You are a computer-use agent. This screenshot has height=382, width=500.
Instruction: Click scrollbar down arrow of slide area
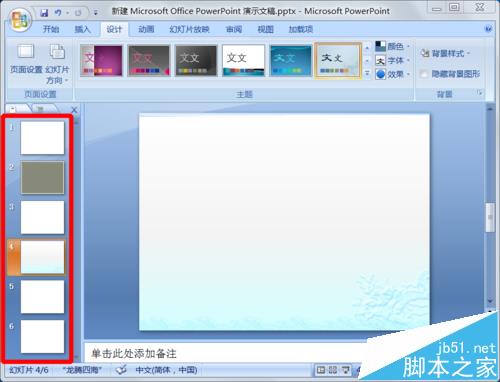point(490,301)
